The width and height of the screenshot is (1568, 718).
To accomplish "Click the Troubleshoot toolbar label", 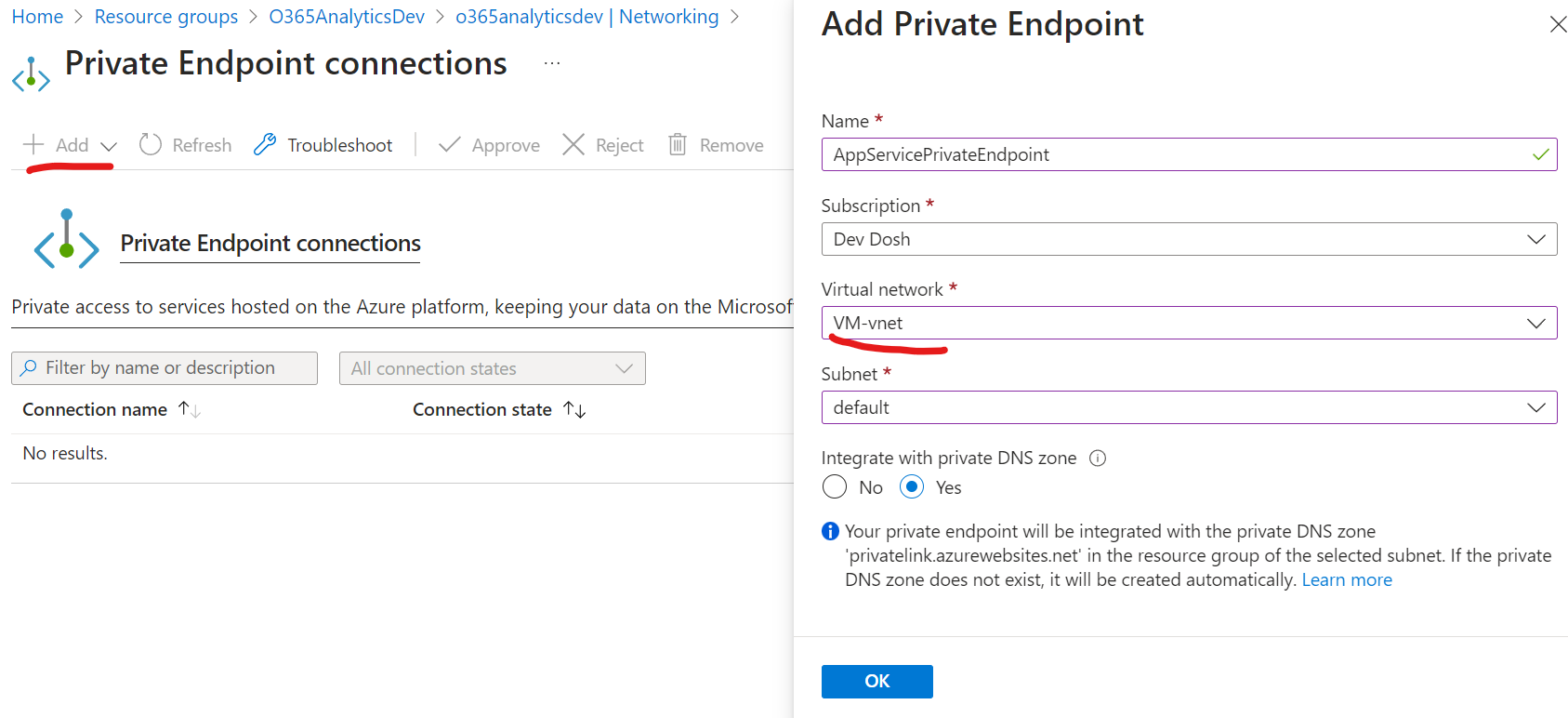I will click(x=339, y=145).
